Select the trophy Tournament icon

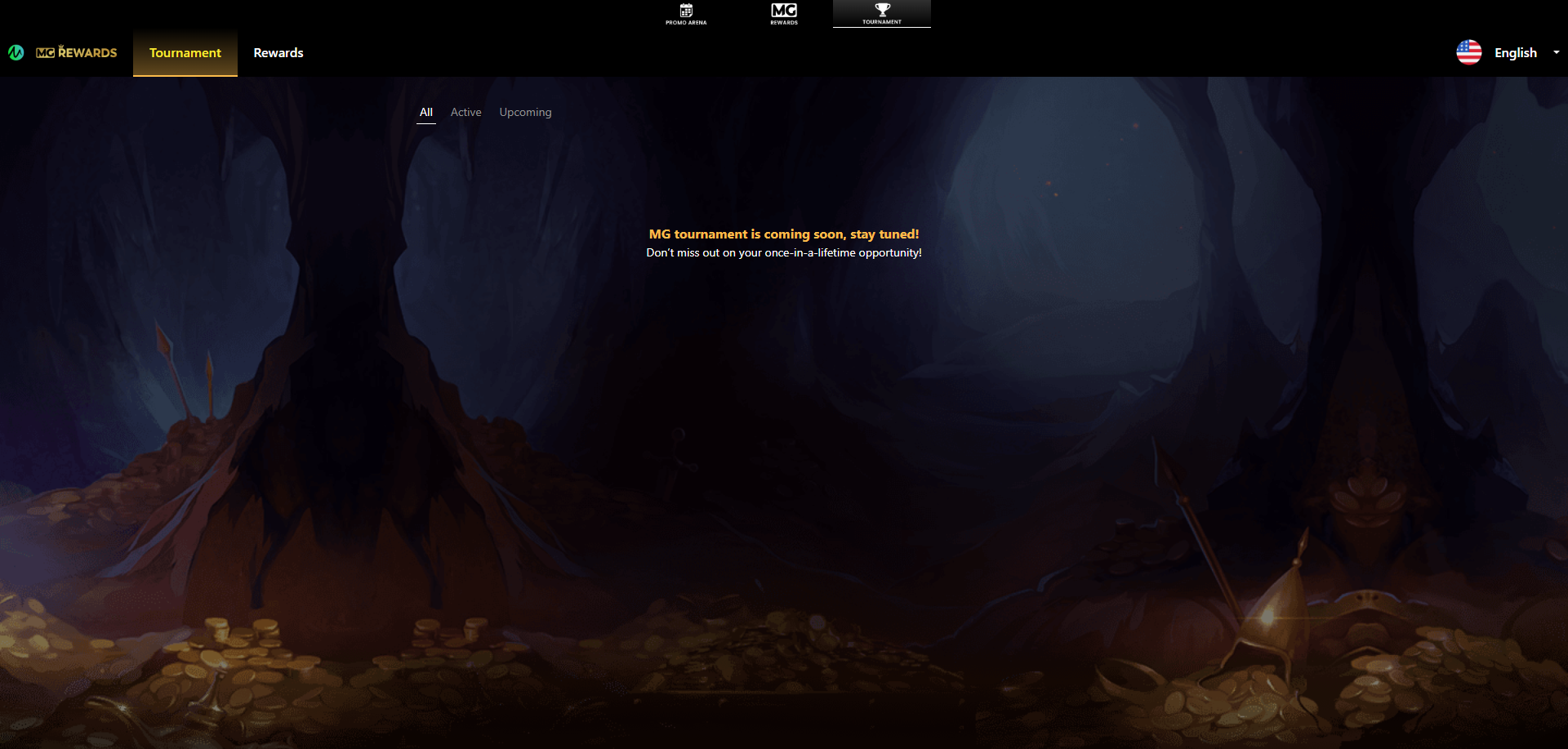tap(882, 10)
